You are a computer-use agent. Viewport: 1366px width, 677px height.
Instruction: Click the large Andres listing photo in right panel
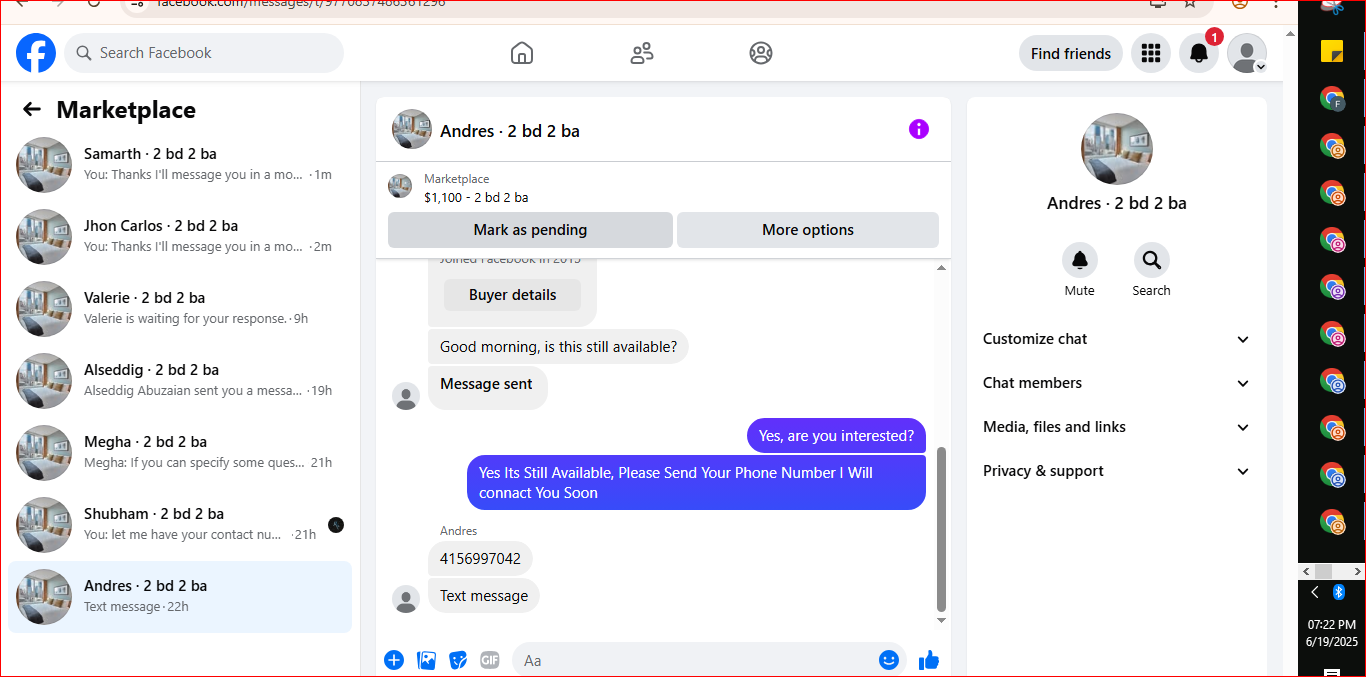[x=1117, y=149]
